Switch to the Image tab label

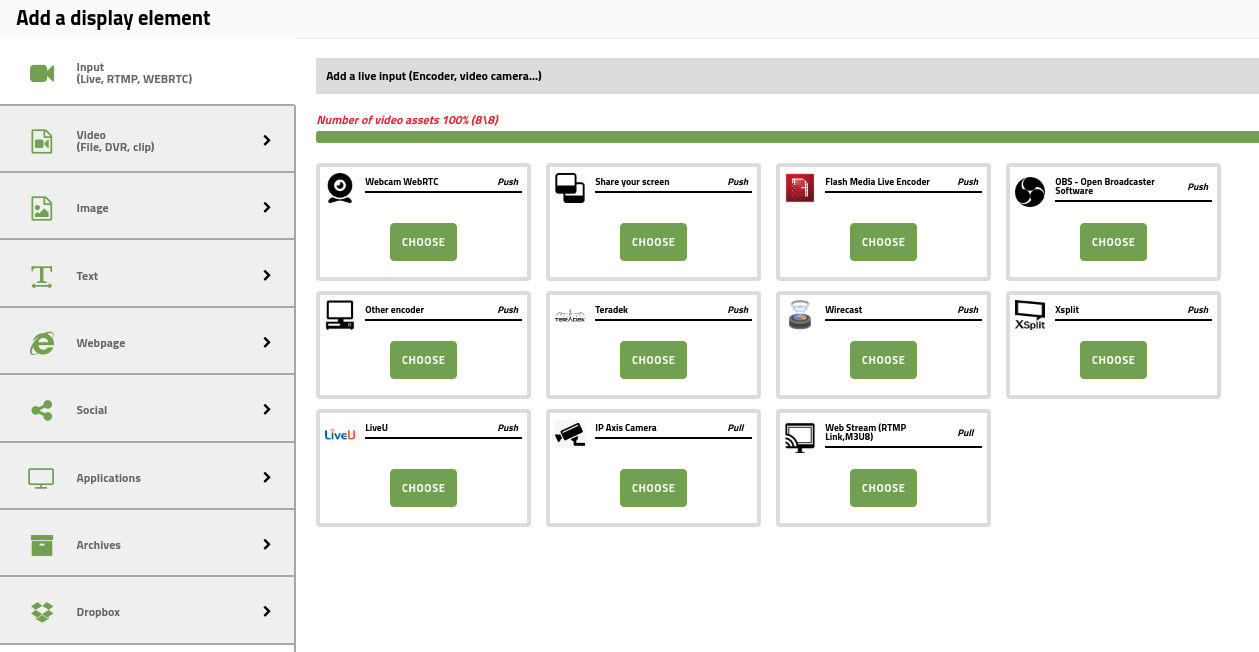(92, 208)
